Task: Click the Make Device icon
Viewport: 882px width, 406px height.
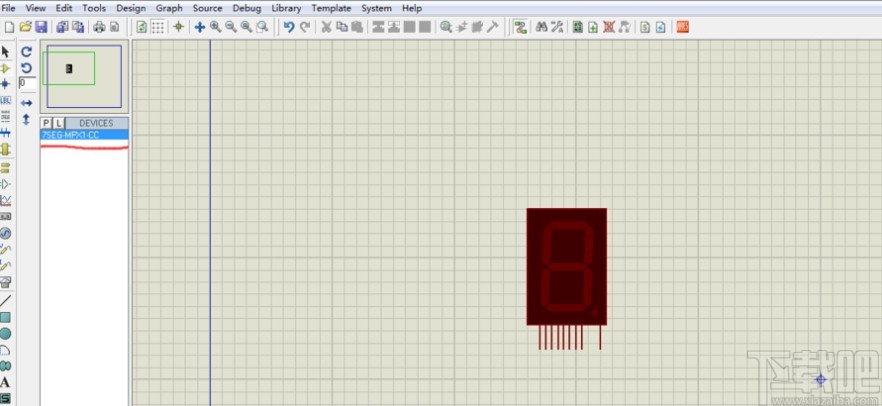Action: (462, 27)
